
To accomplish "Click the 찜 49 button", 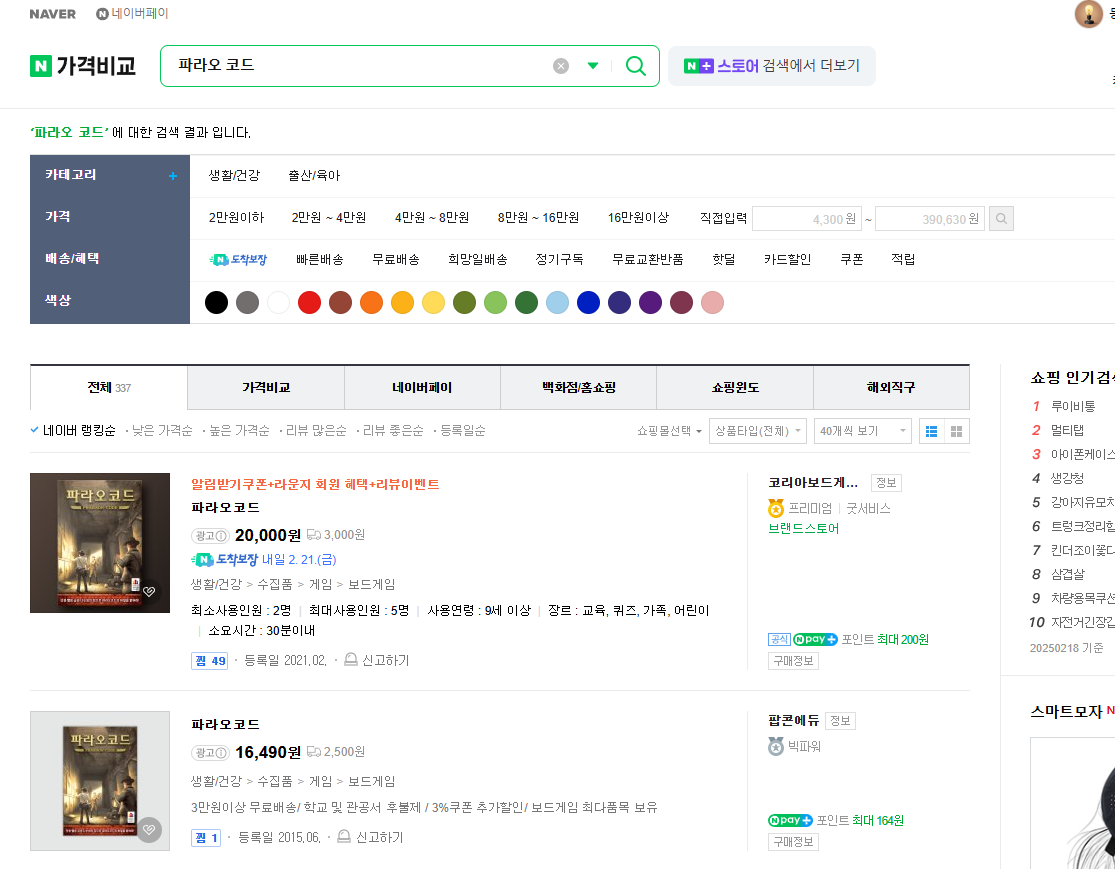I will 210,661.
